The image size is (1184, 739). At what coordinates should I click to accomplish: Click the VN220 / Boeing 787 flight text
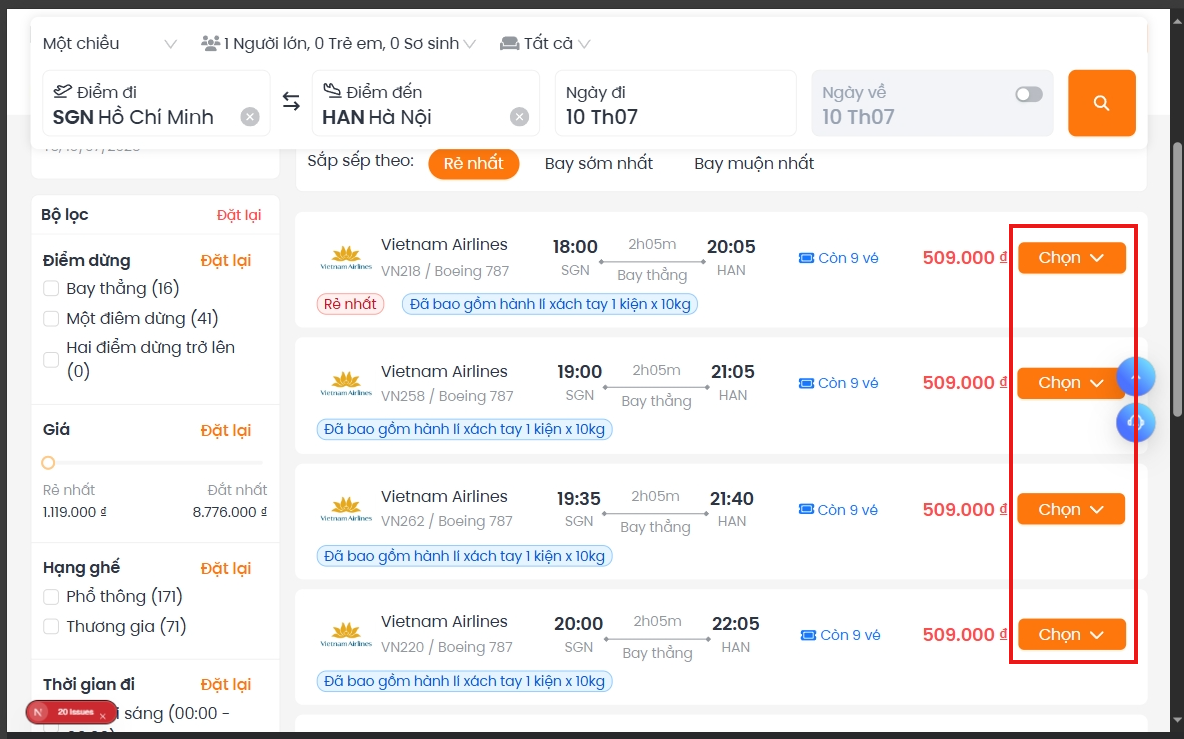click(447, 648)
